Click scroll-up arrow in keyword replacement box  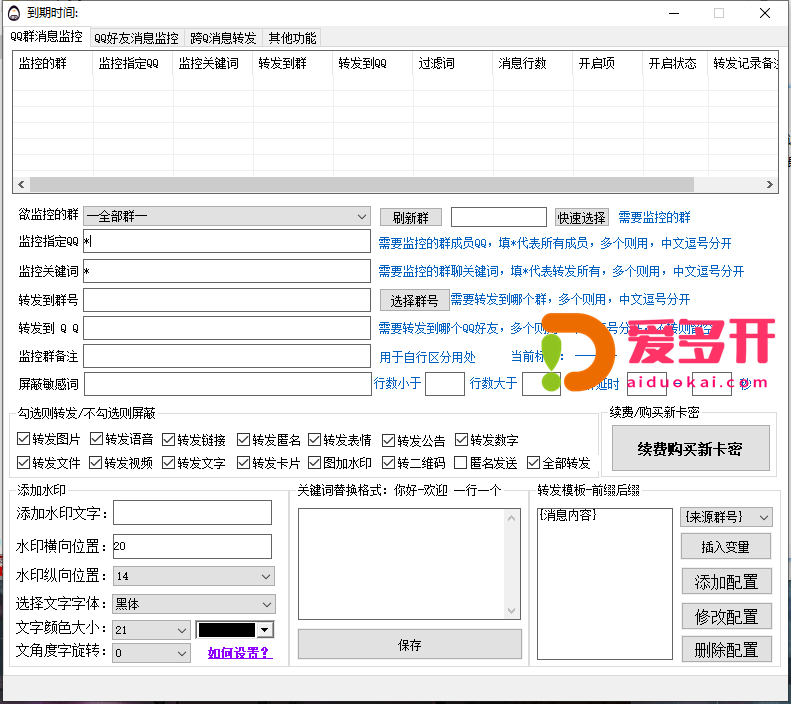click(x=512, y=518)
